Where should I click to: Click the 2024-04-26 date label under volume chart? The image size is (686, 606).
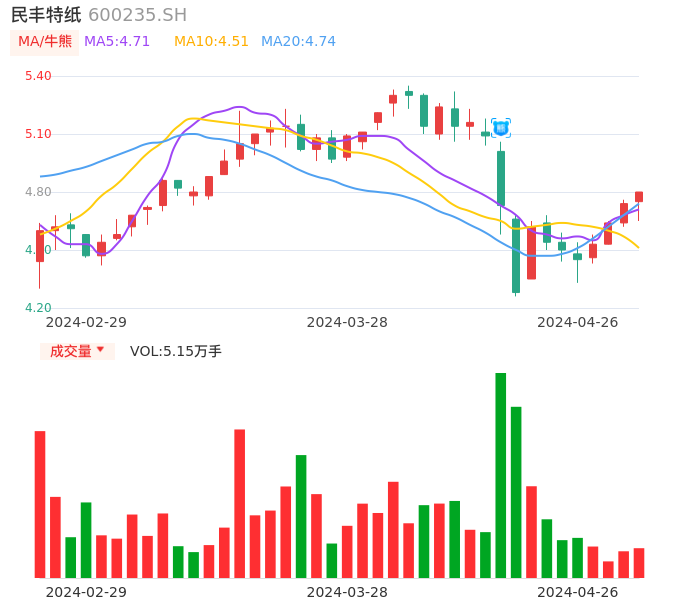pos(578,592)
